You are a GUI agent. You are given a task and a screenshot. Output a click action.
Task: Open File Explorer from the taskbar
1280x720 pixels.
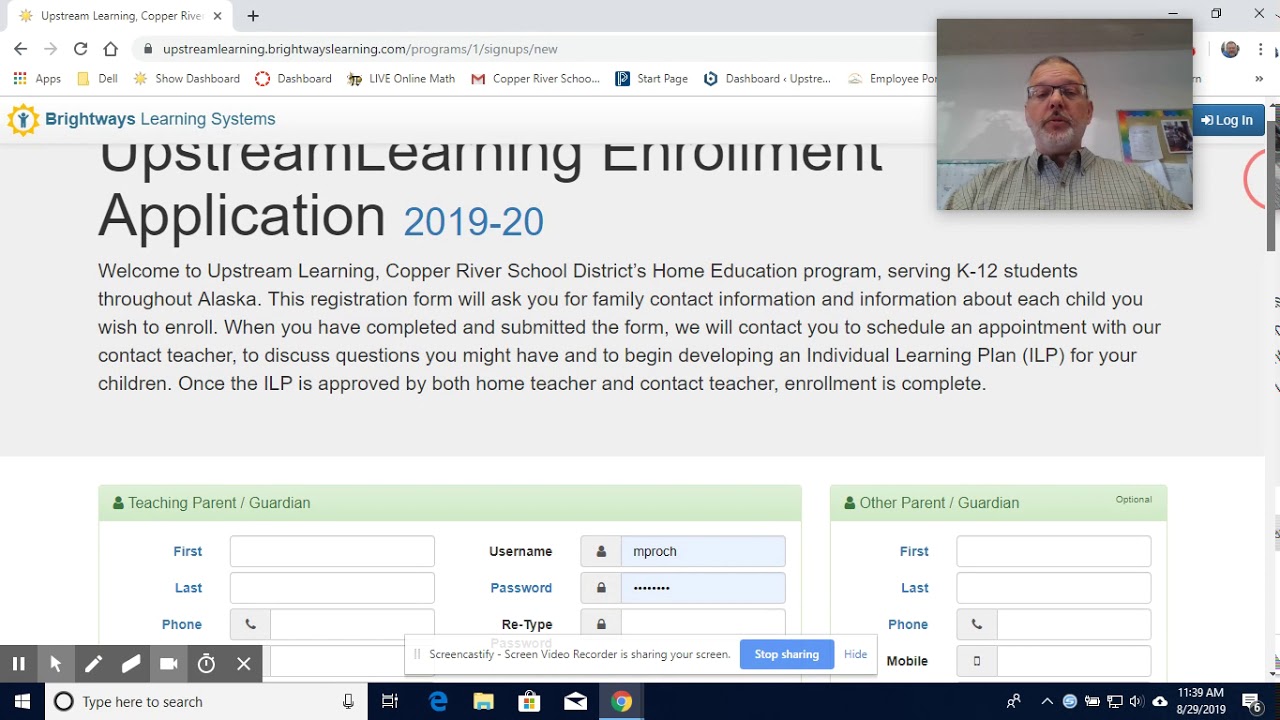coord(484,702)
